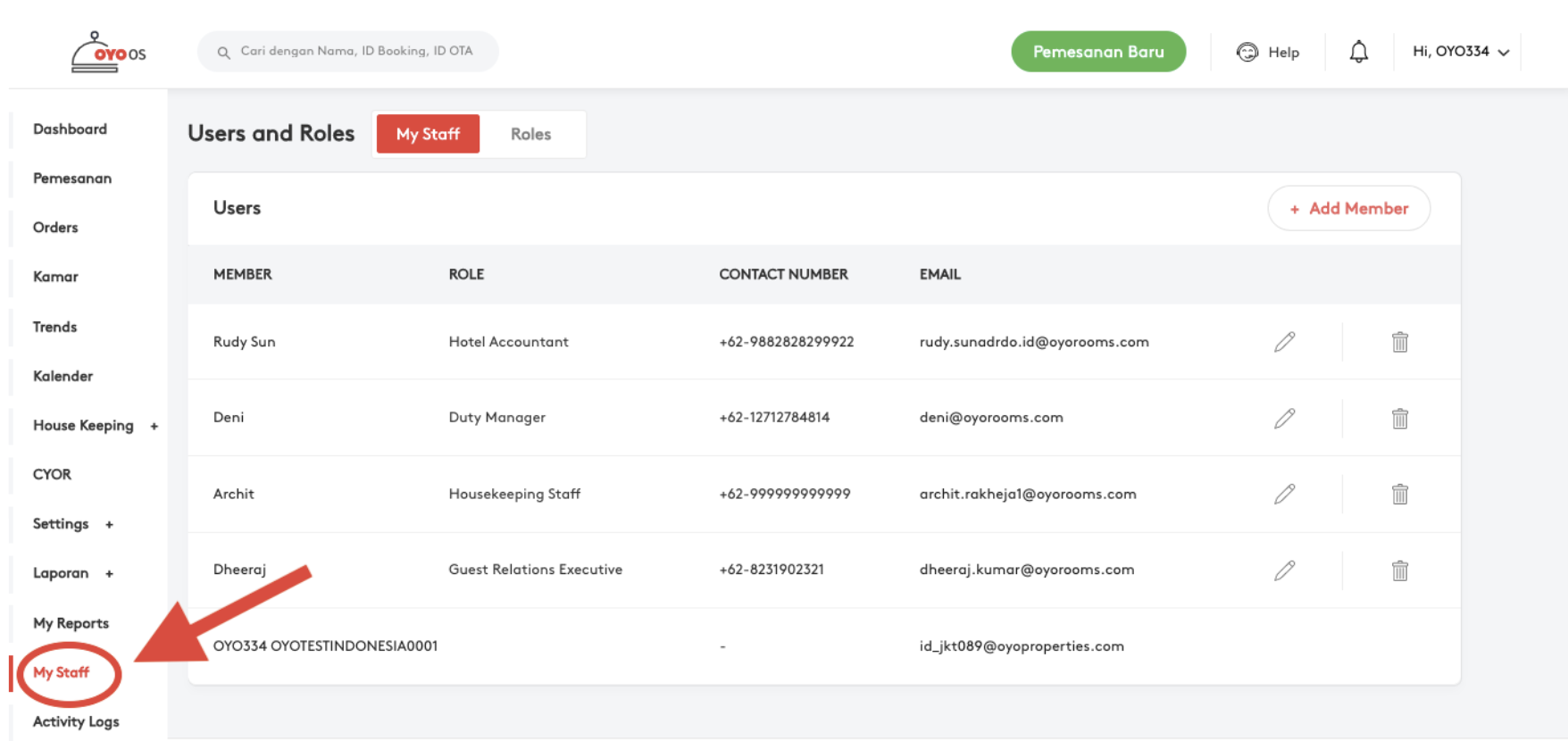Click member name Deni

coord(229,418)
